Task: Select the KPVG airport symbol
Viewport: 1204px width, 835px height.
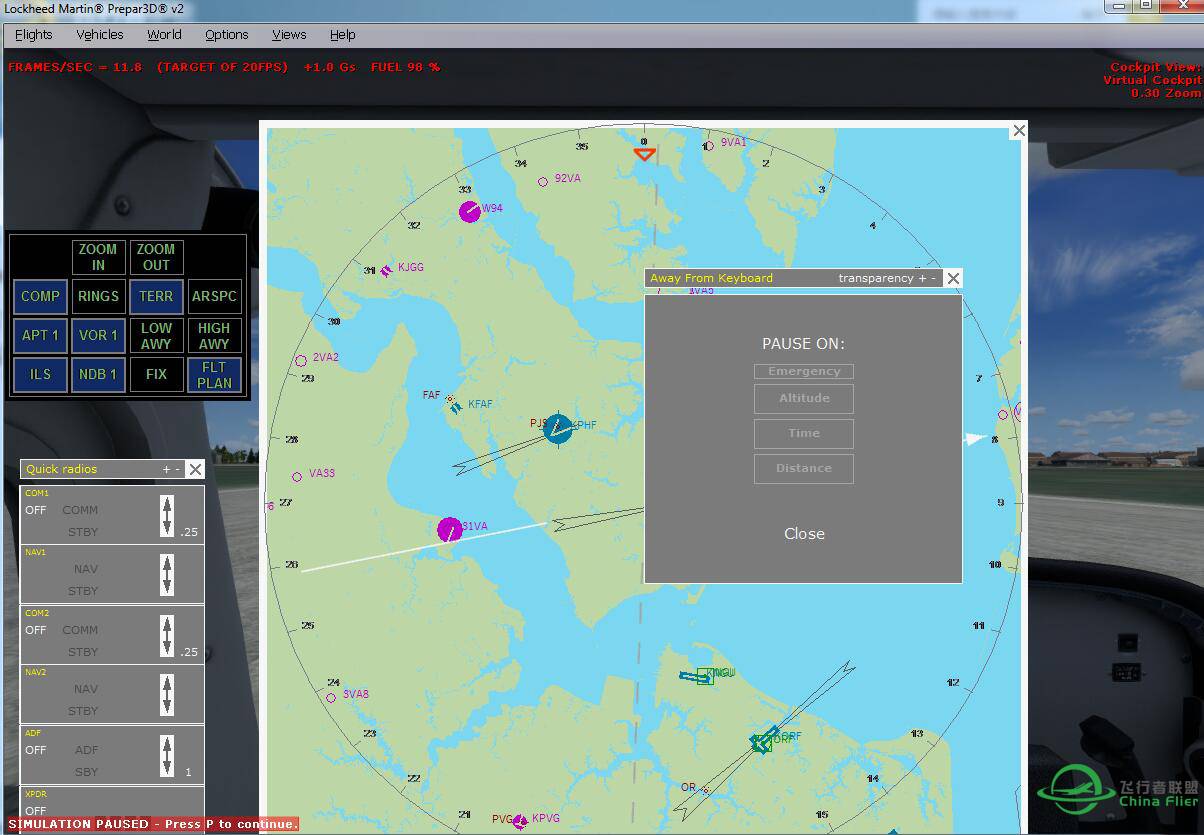Action: tap(519, 821)
